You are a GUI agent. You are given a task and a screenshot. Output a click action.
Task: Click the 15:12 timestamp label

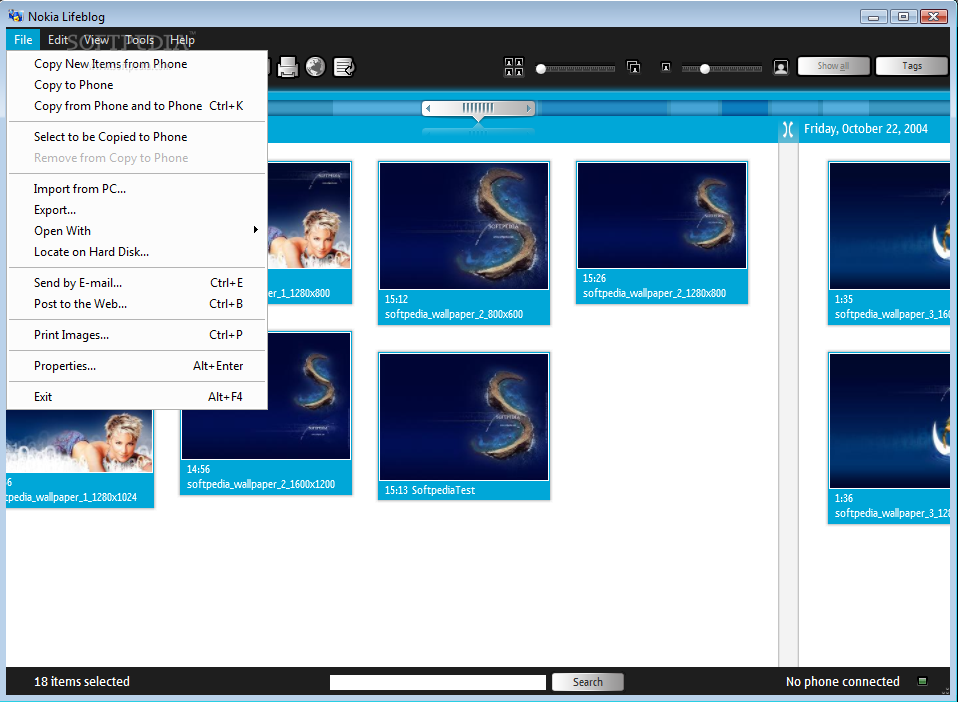(x=396, y=299)
